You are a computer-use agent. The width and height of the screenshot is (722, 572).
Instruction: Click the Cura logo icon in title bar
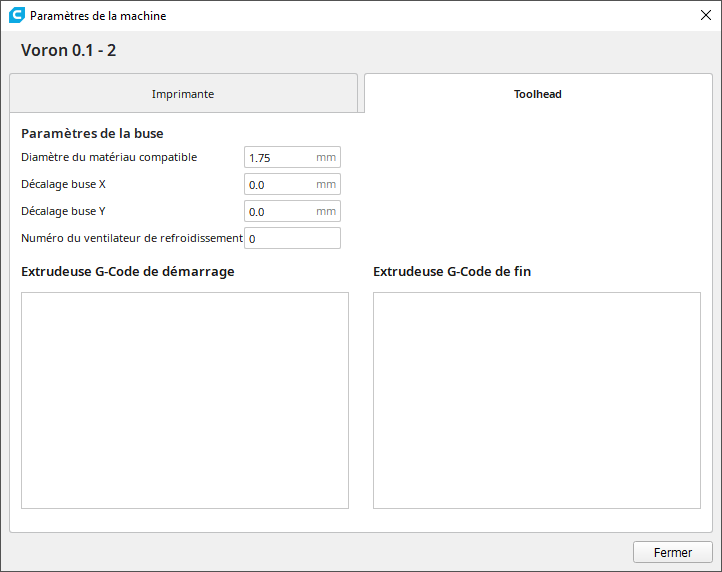[x=17, y=15]
